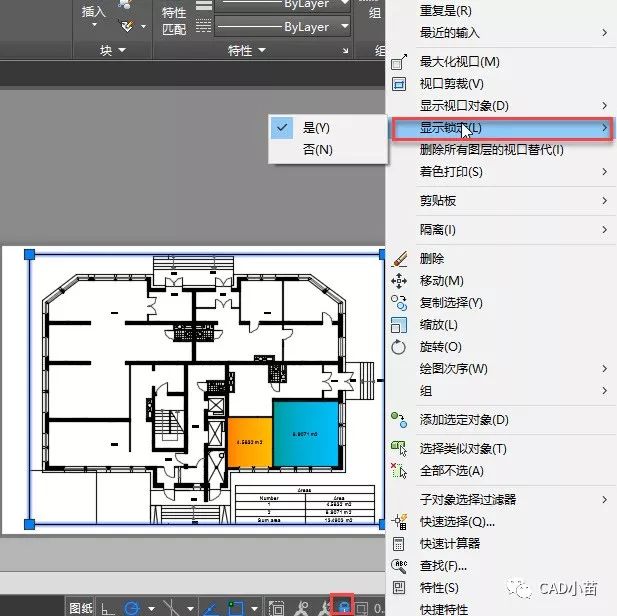Select 否(N) to unlock the viewport display
This screenshot has height=616, width=617.
click(x=317, y=150)
